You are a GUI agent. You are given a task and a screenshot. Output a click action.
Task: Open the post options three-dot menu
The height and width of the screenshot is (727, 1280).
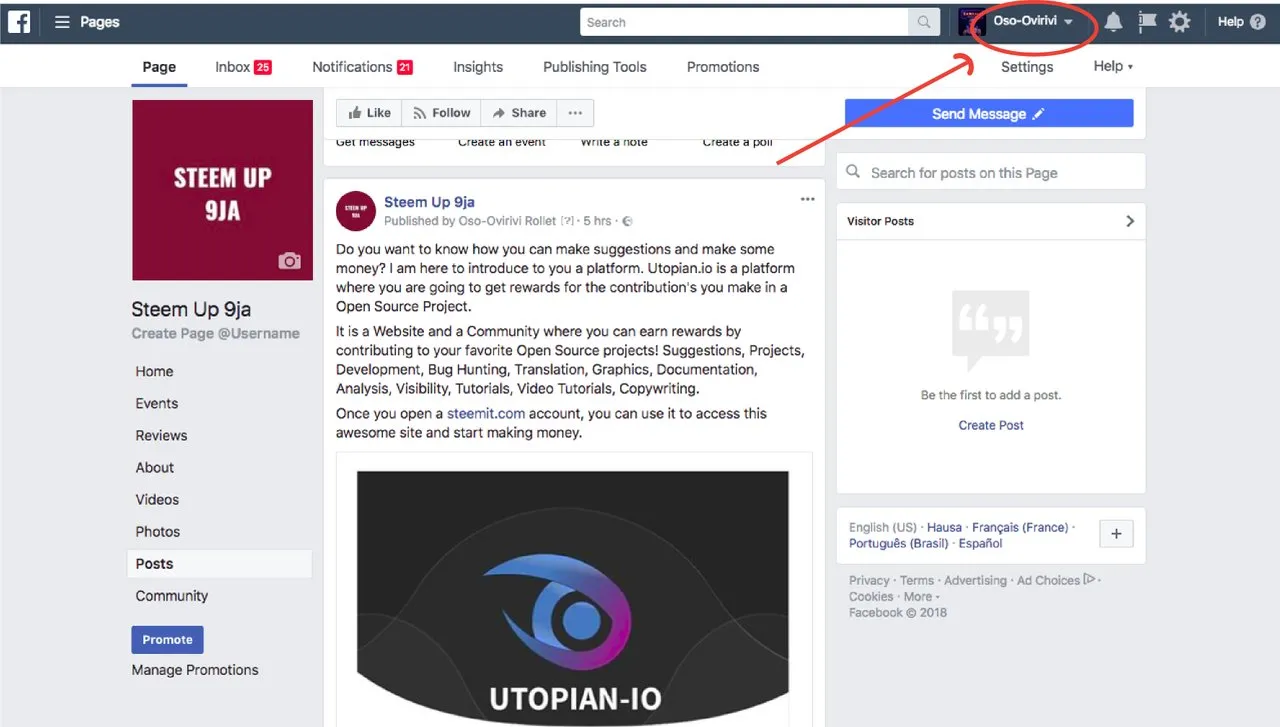coord(807,199)
